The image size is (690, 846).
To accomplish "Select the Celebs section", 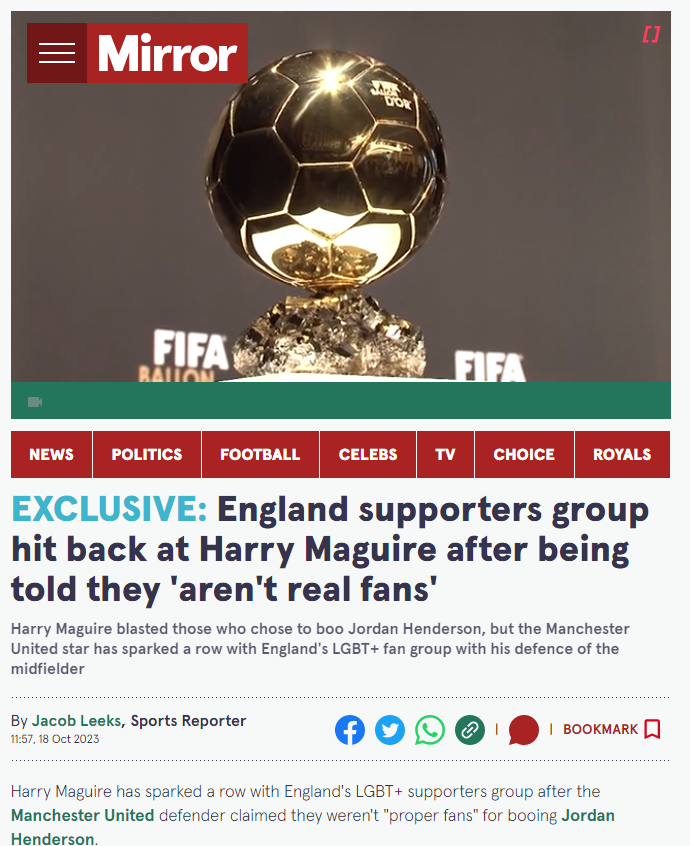I will pyautogui.click(x=368, y=454).
